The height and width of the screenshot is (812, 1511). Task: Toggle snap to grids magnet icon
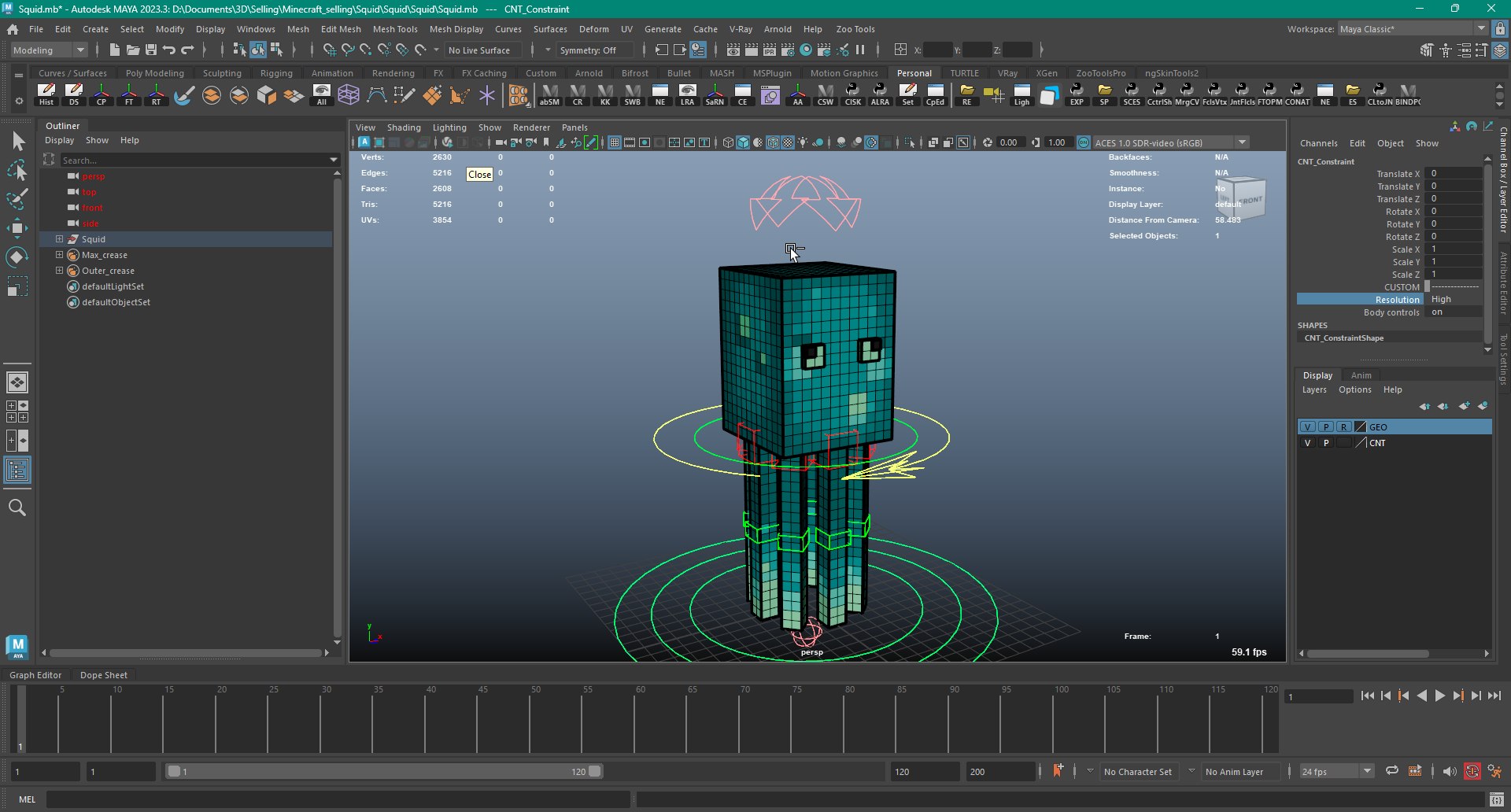click(x=330, y=50)
